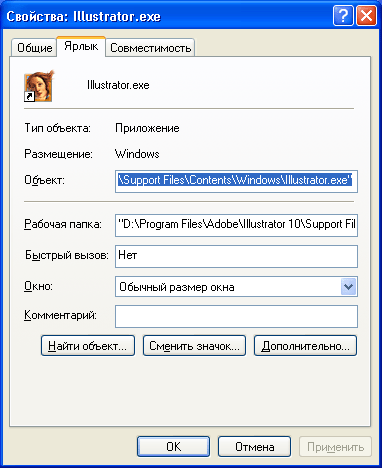
Task: Open Дополнительно... settings
Action: (305, 346)
